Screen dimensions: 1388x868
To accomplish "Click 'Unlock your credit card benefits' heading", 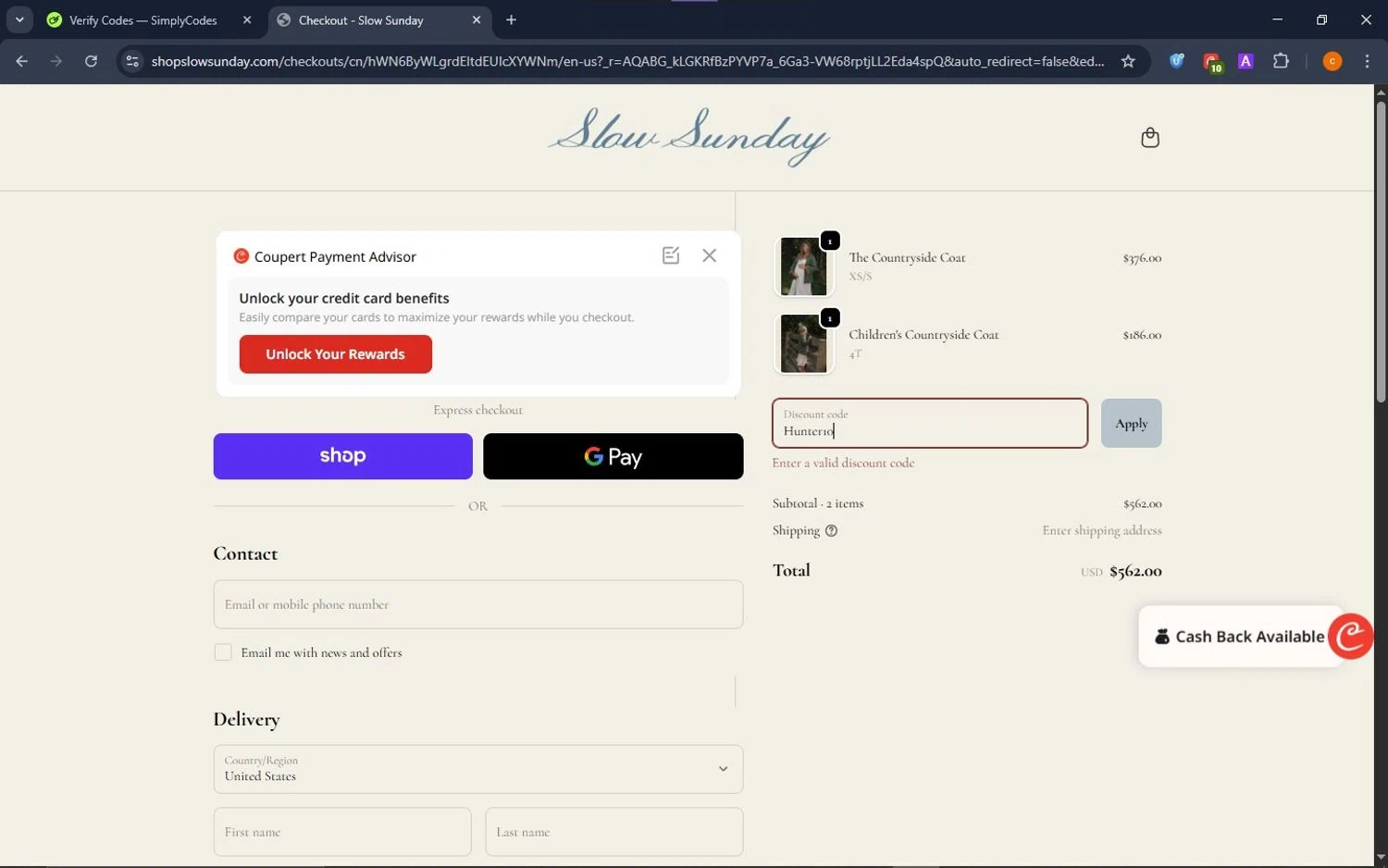I will (344, 298).
